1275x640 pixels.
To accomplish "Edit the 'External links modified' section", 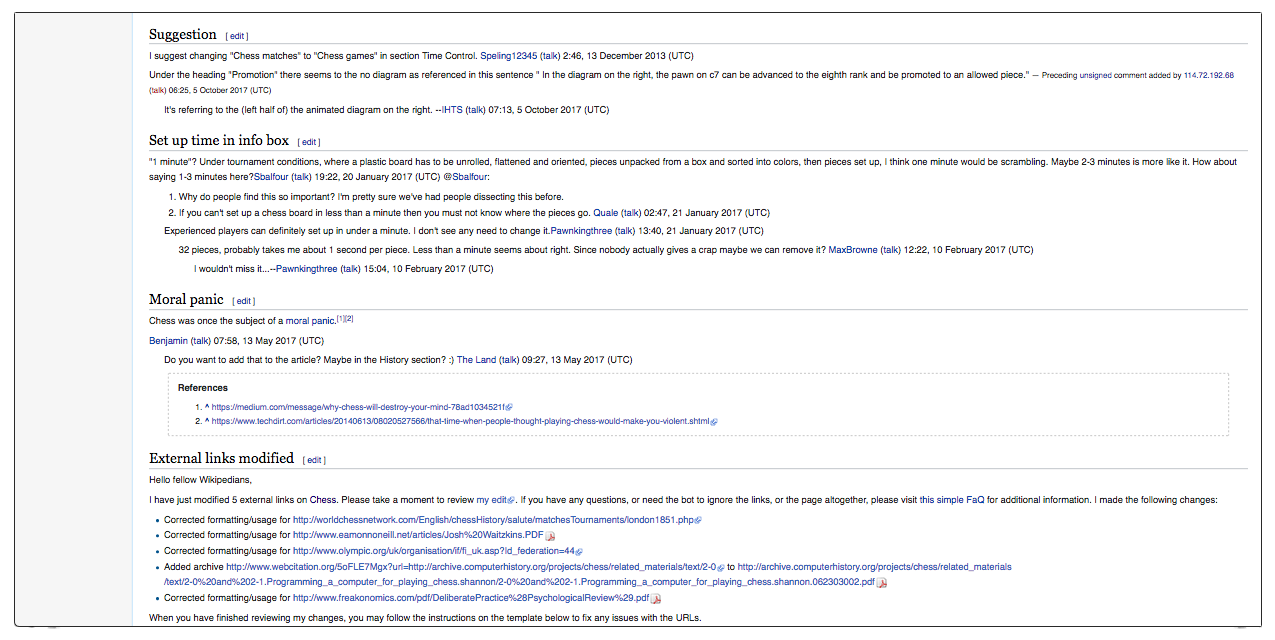I will pos(314,459).
